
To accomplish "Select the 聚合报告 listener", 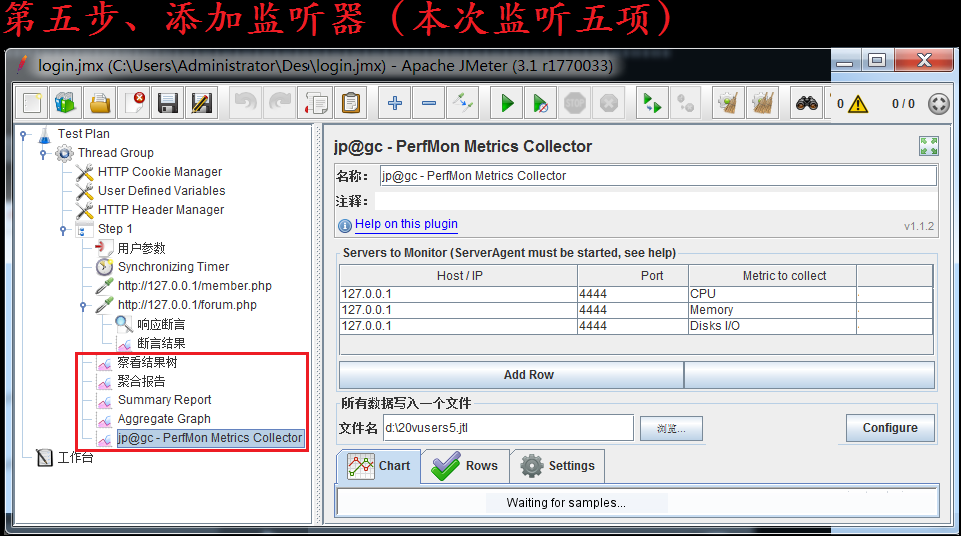I will [x=141, y=382].
